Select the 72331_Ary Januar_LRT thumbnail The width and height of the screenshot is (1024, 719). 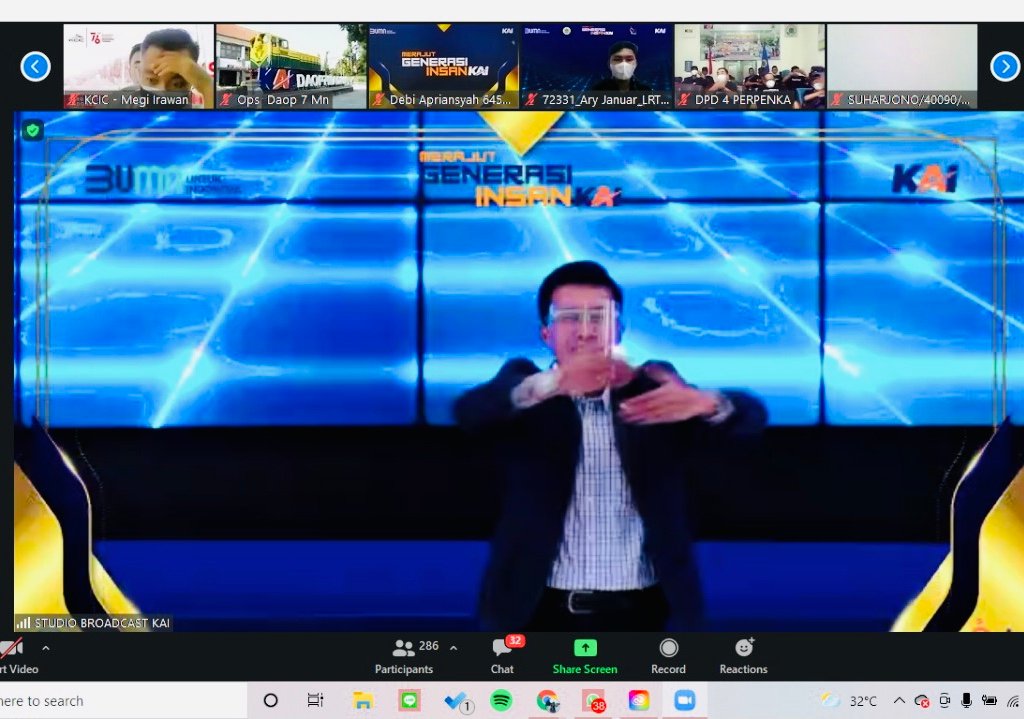point(596,66)
